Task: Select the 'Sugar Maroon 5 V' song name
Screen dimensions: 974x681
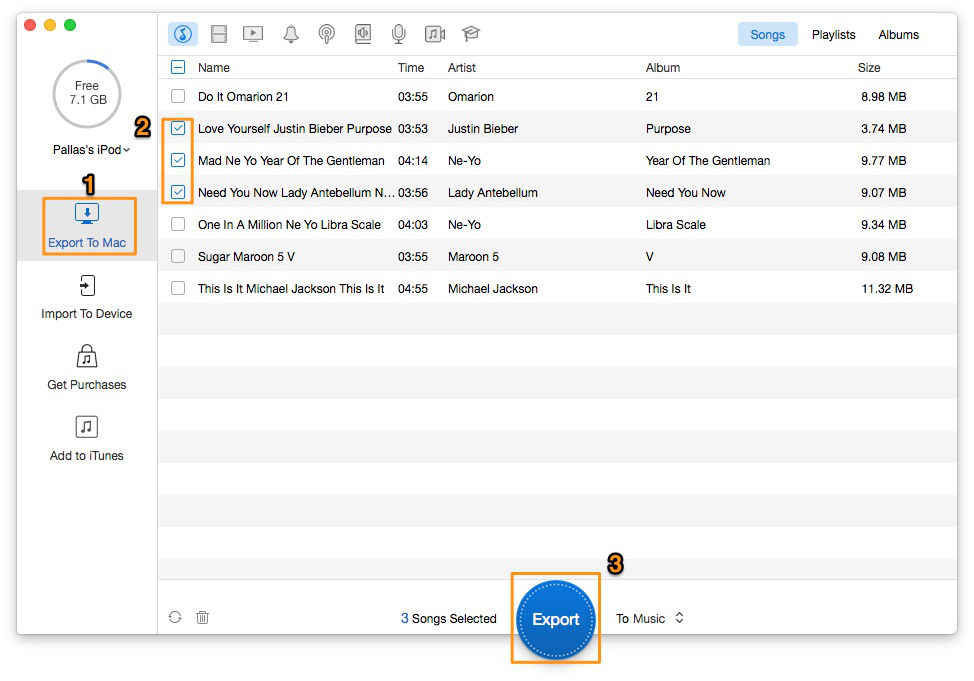Action: [x=246, y=257]
